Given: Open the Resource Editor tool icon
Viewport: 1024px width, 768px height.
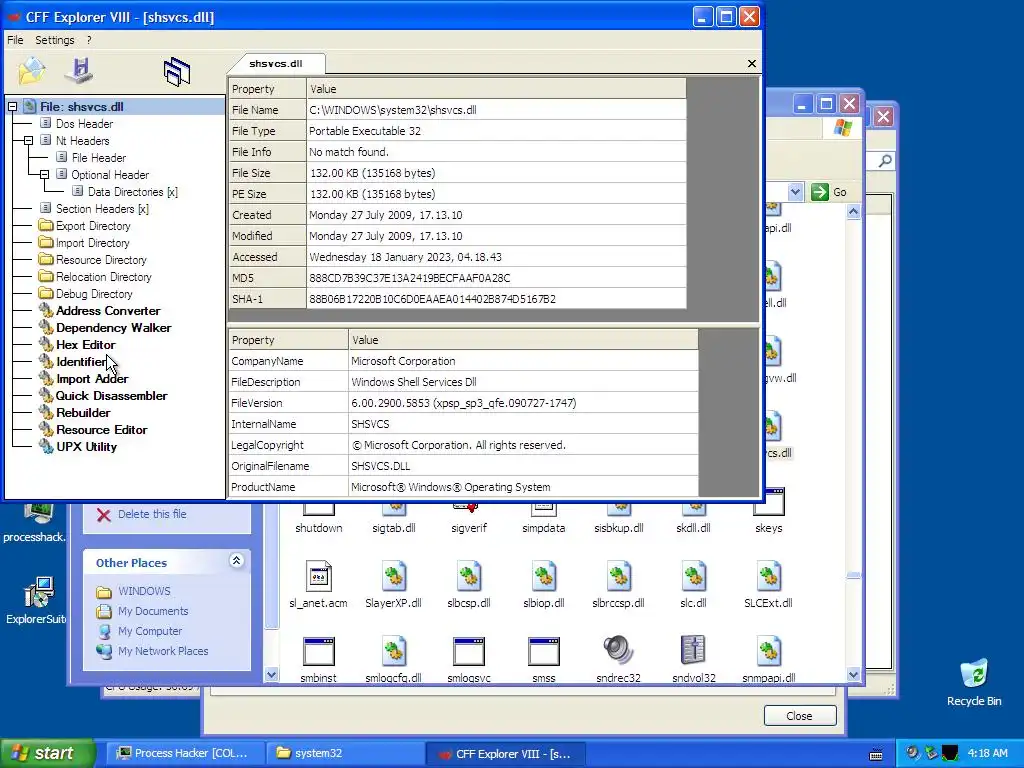Looking at the screenshot, I should pyautogui.click(x=46, y=429).
